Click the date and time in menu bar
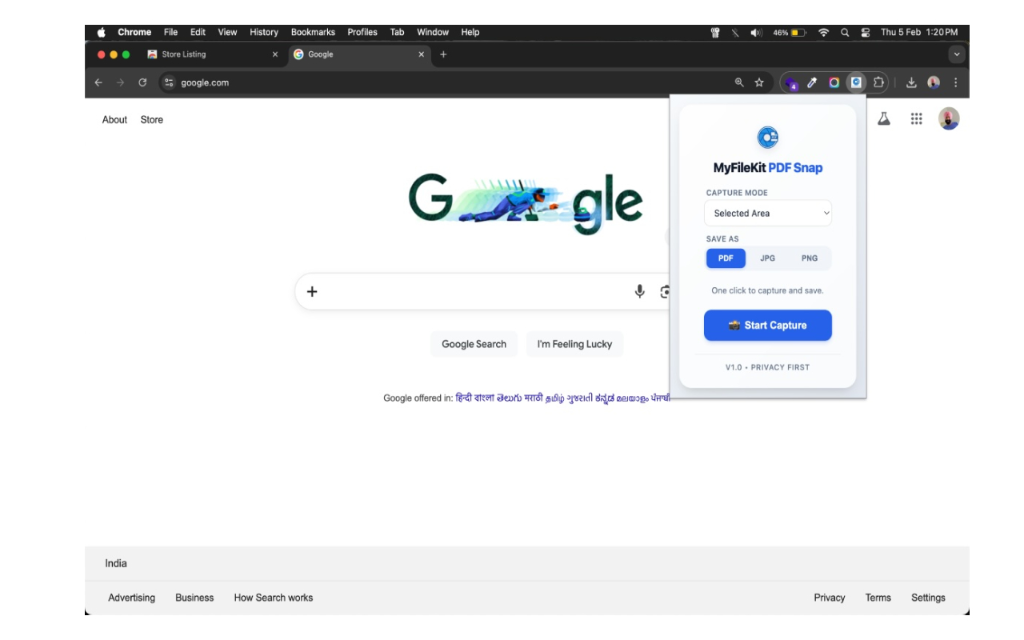The height and width of the screenshot is (640, 1024). pos(919,32)
